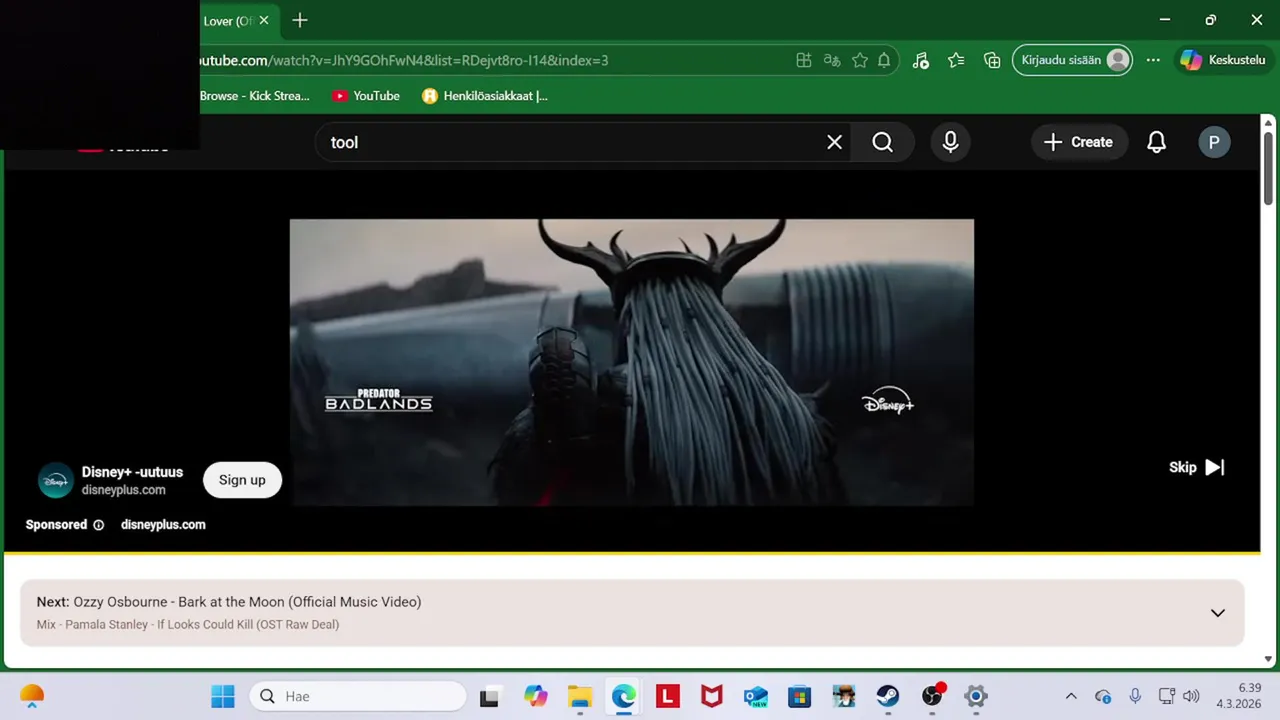Screen dimensions: 1280x720
Task: Open disneyplus.com link beside Sponsored
Action: 163,525
